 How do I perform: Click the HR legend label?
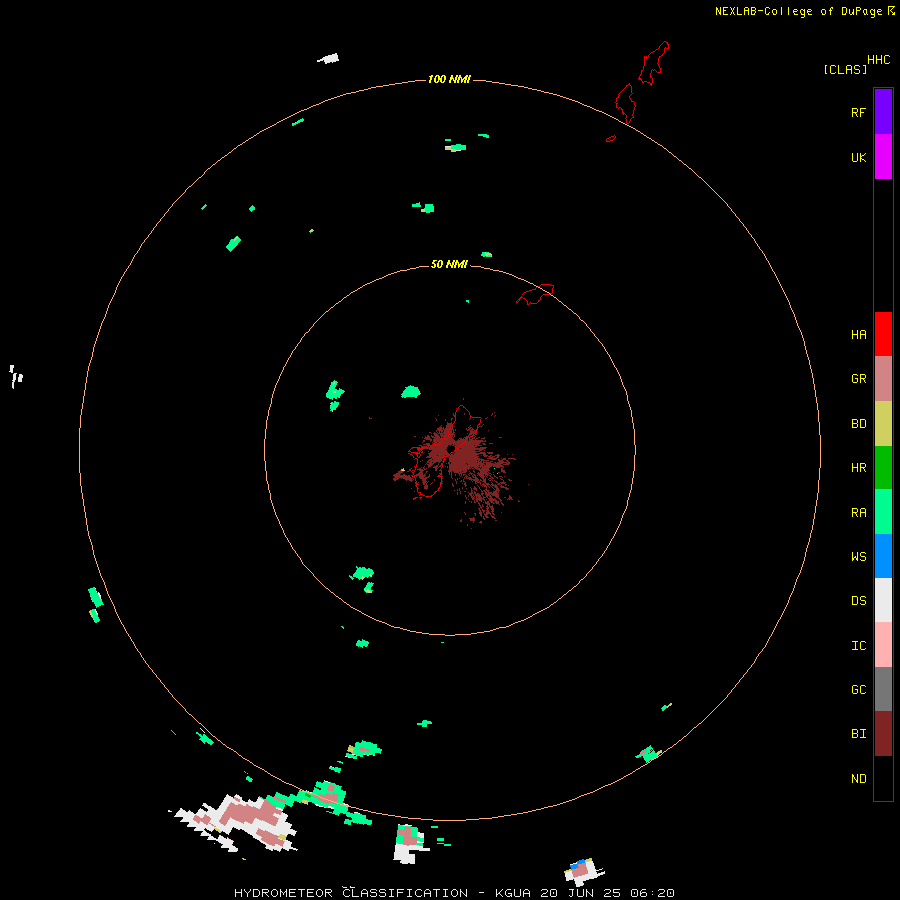pyautogui.click(x=858, y=468)
